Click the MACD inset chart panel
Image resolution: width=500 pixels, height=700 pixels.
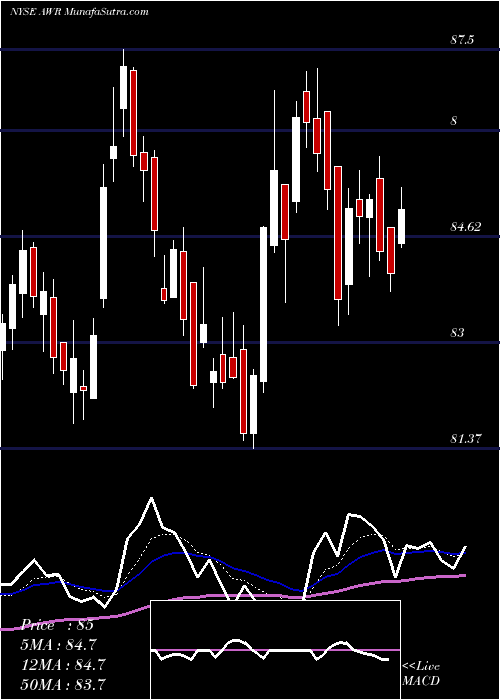pos(275,650)
